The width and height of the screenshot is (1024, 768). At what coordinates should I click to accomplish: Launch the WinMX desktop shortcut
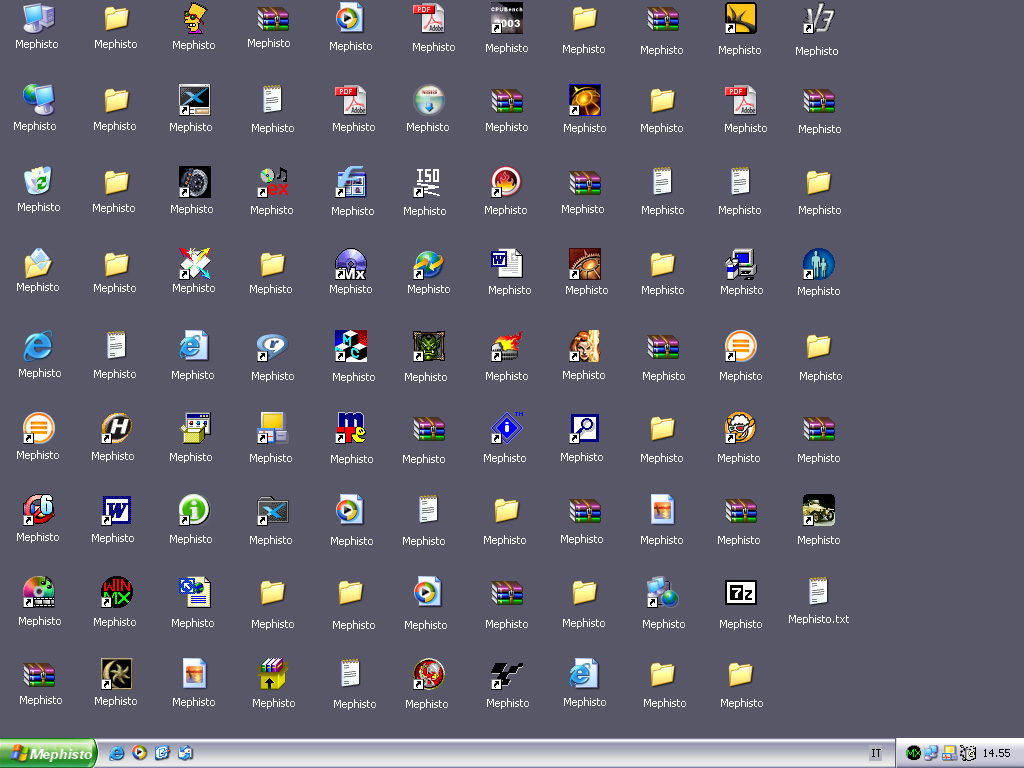click(116, 593)
